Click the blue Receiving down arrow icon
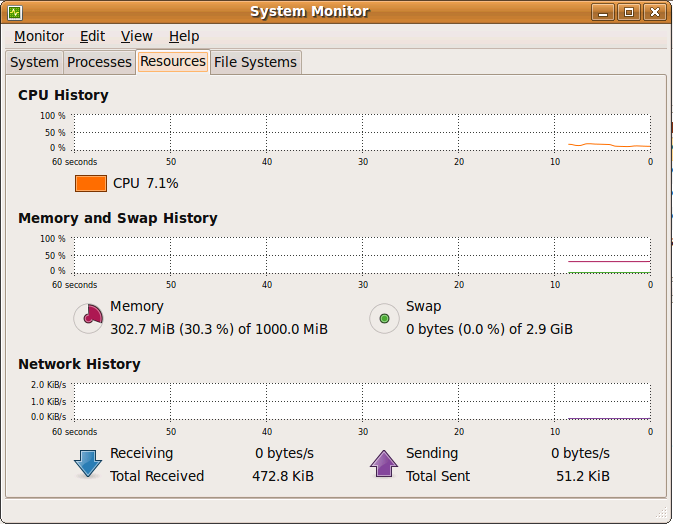Screen dimensions: 673x524 pos(88,464)
